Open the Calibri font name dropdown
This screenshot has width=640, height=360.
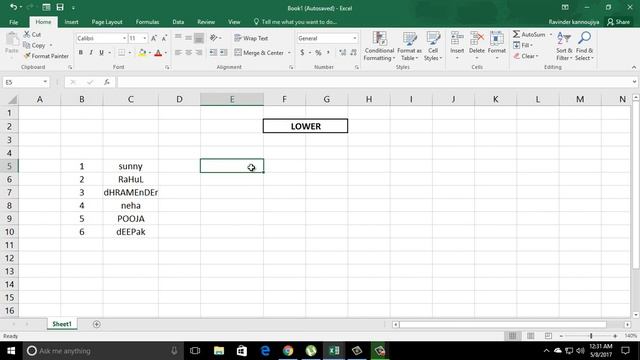[124, 38]
